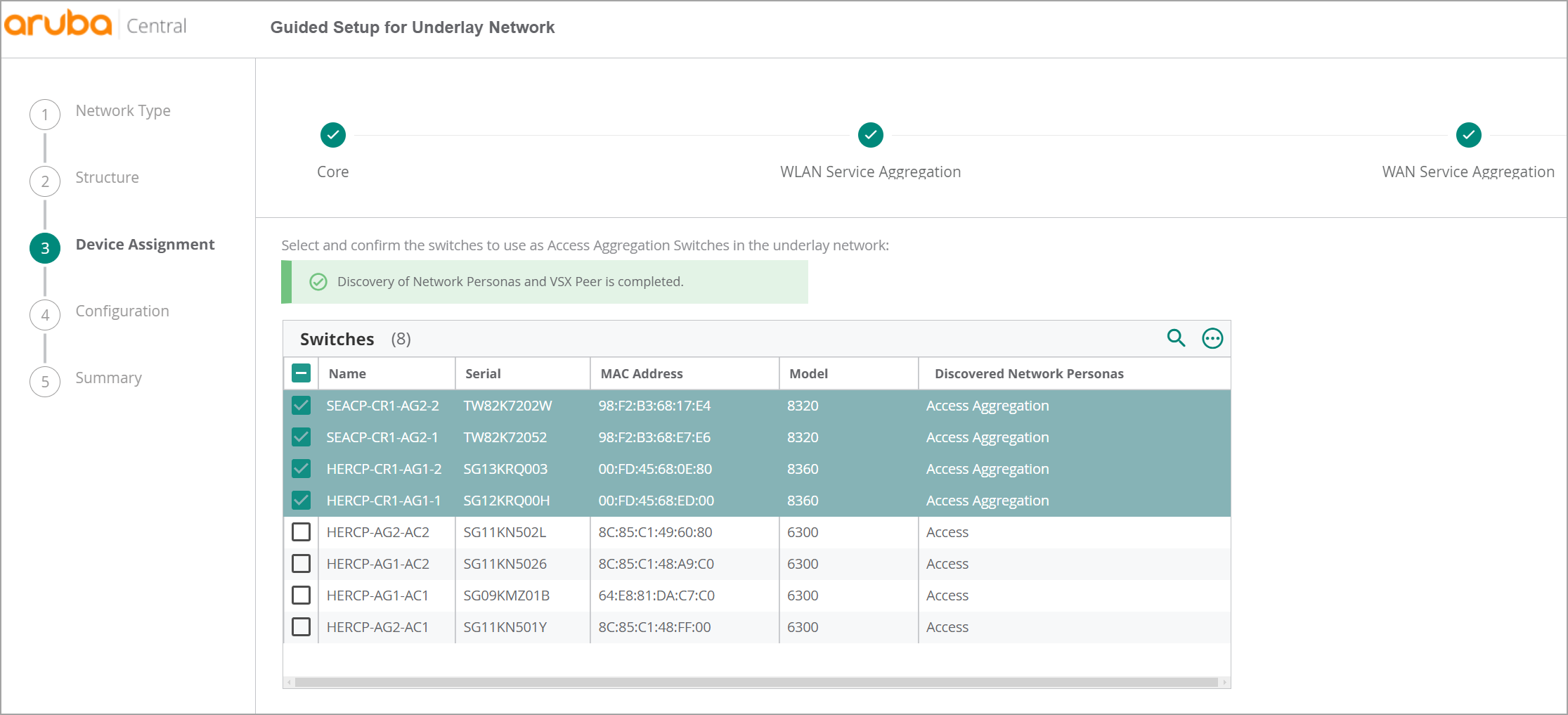The height and width of the screenshot is (715, 1568).
Task: Click the name SEACP-CR1-AG2-2
Action: [x=382, y=406]
